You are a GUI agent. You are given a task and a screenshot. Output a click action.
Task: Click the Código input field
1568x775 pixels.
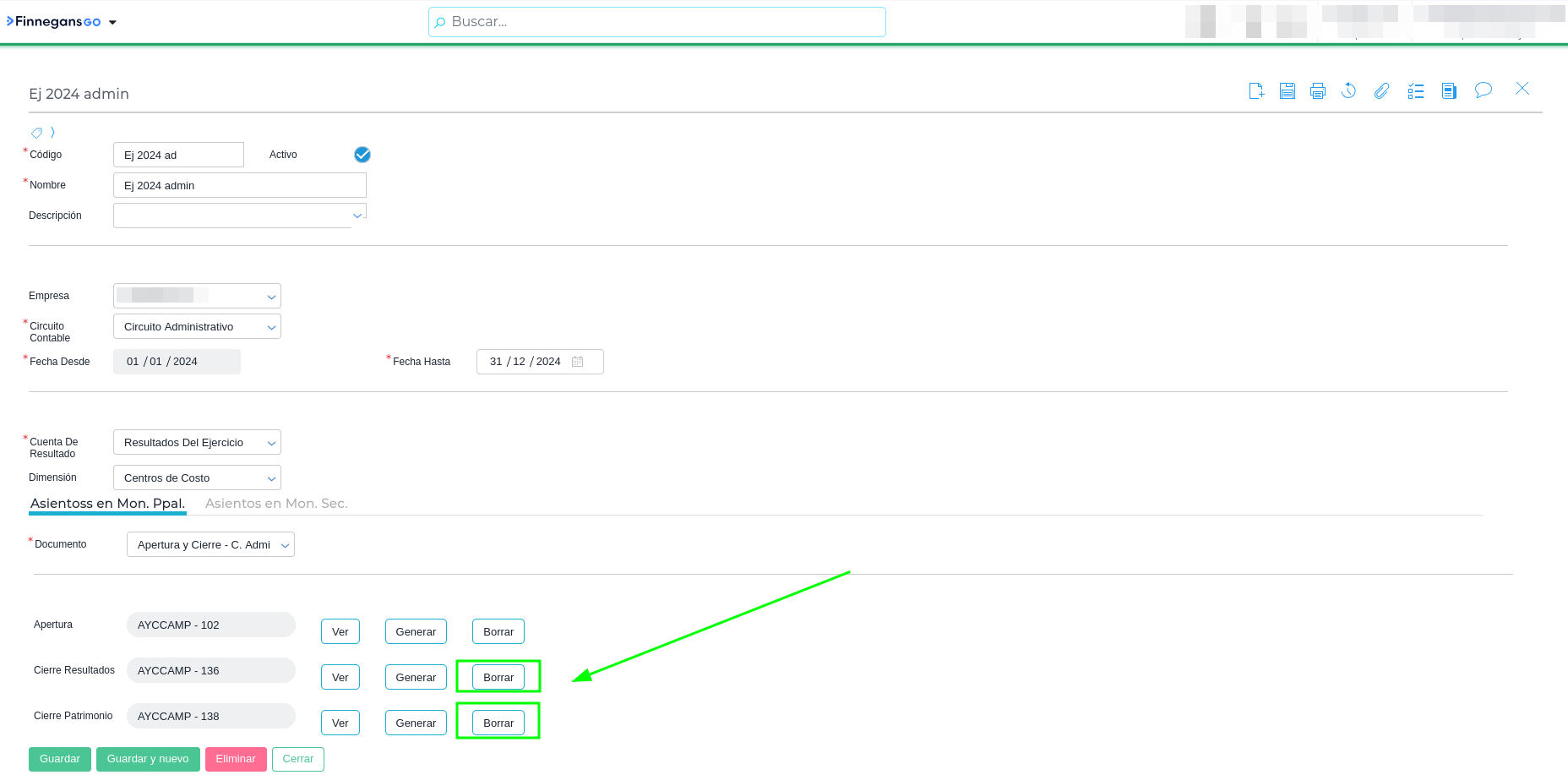(x=178, y=155)
